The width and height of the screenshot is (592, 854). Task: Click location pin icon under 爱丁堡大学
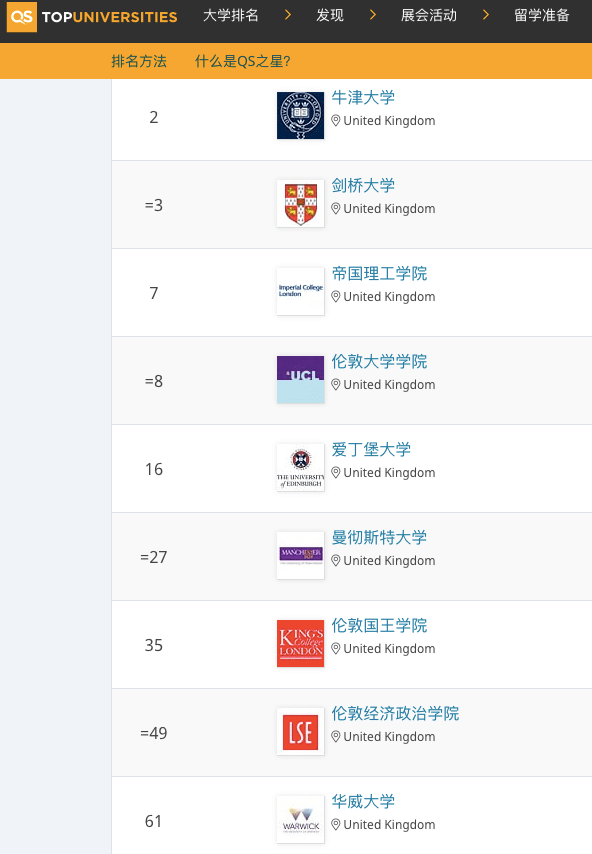tap(336, 473)
